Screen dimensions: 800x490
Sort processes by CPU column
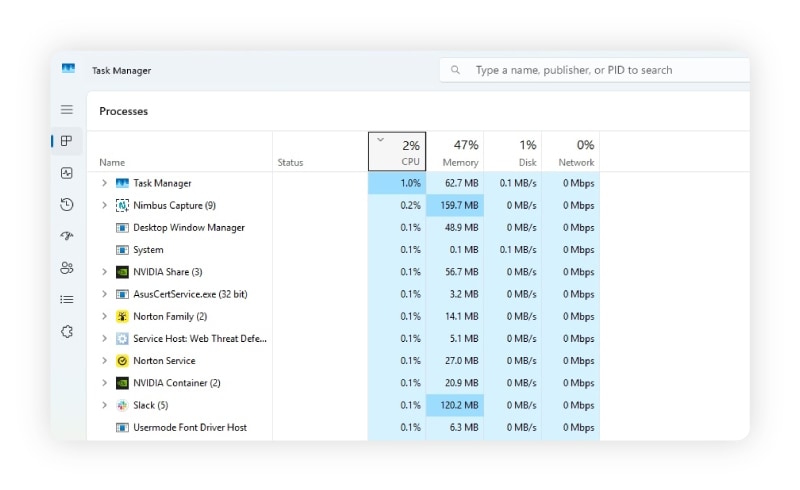(397, 152)
